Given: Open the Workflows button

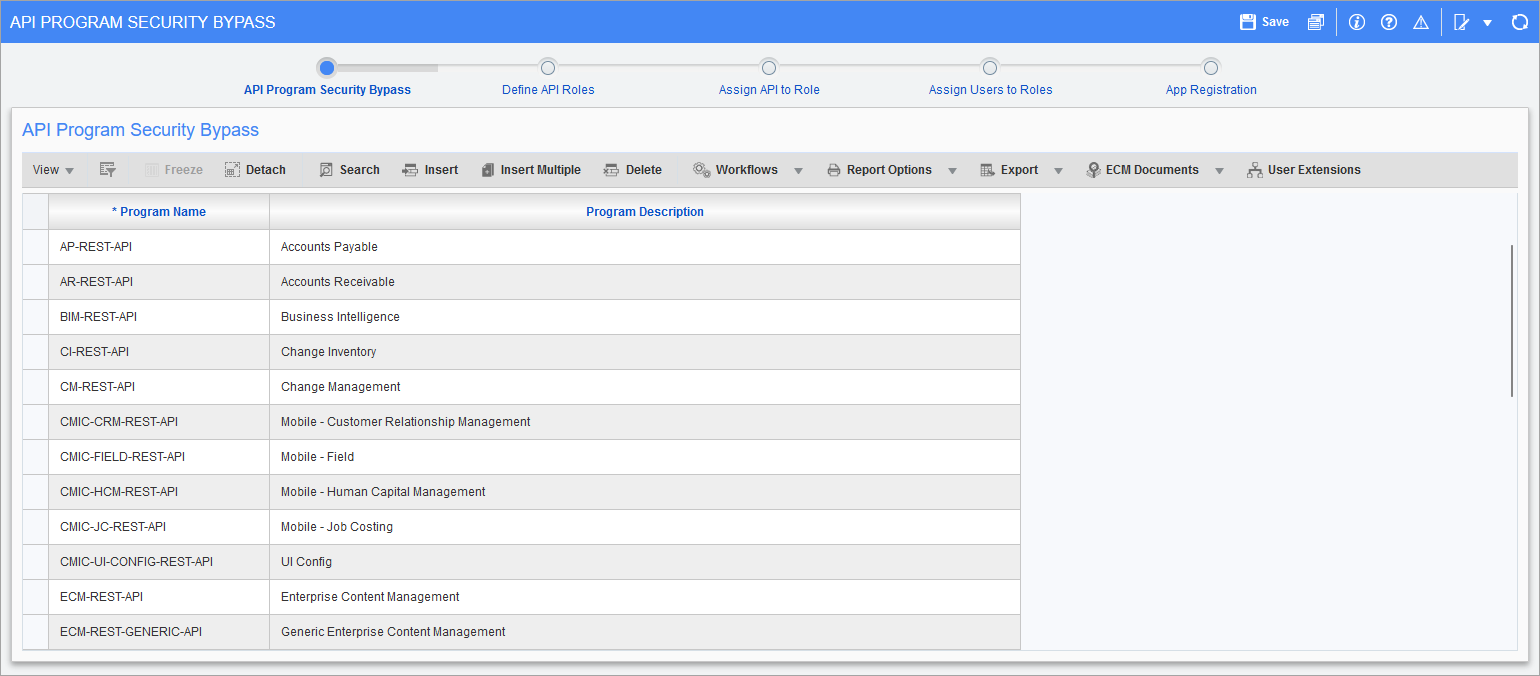Looking at the screenshot, I should [x=735, y=170].
